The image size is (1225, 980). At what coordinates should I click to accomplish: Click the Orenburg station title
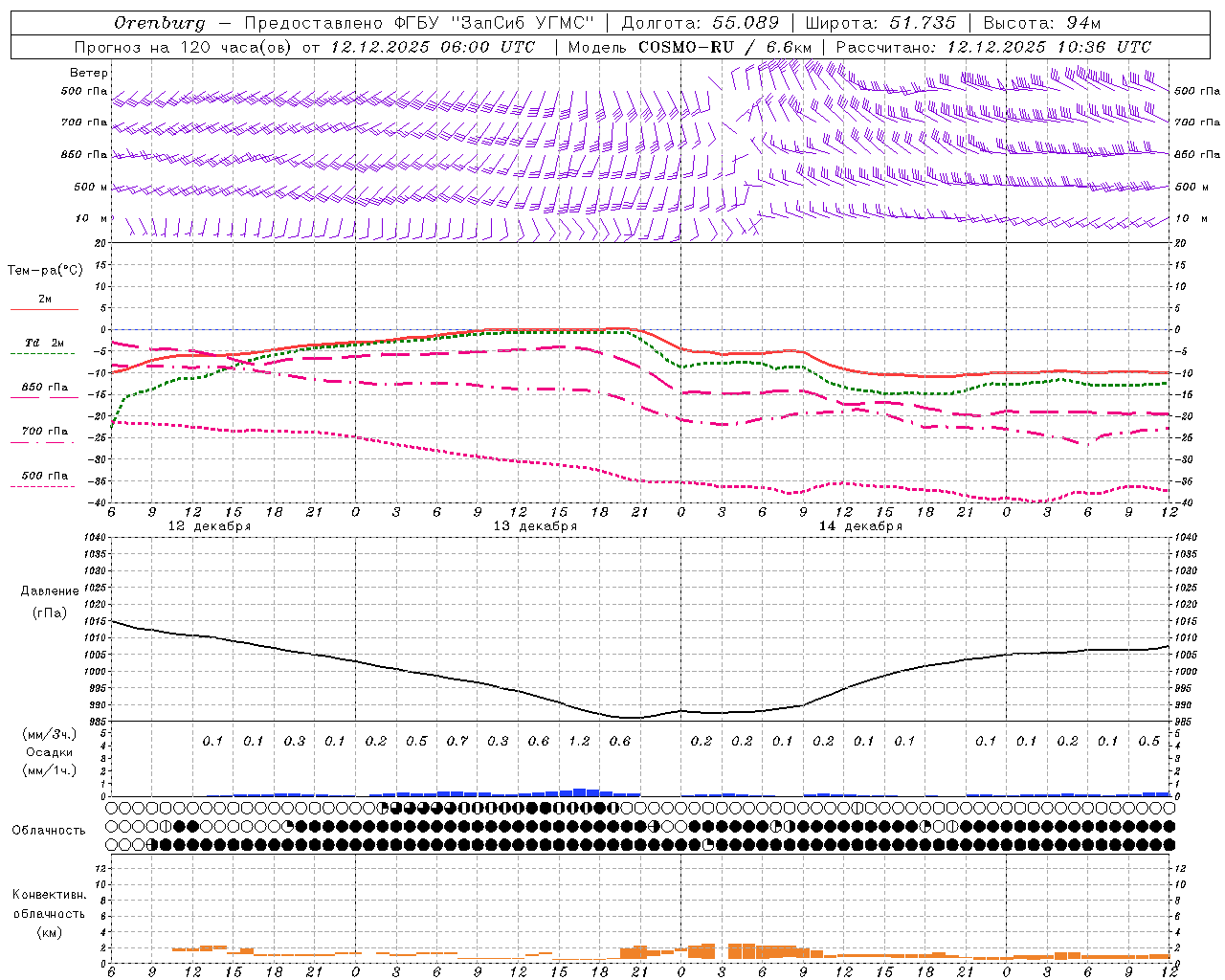(x=159, y=23)
